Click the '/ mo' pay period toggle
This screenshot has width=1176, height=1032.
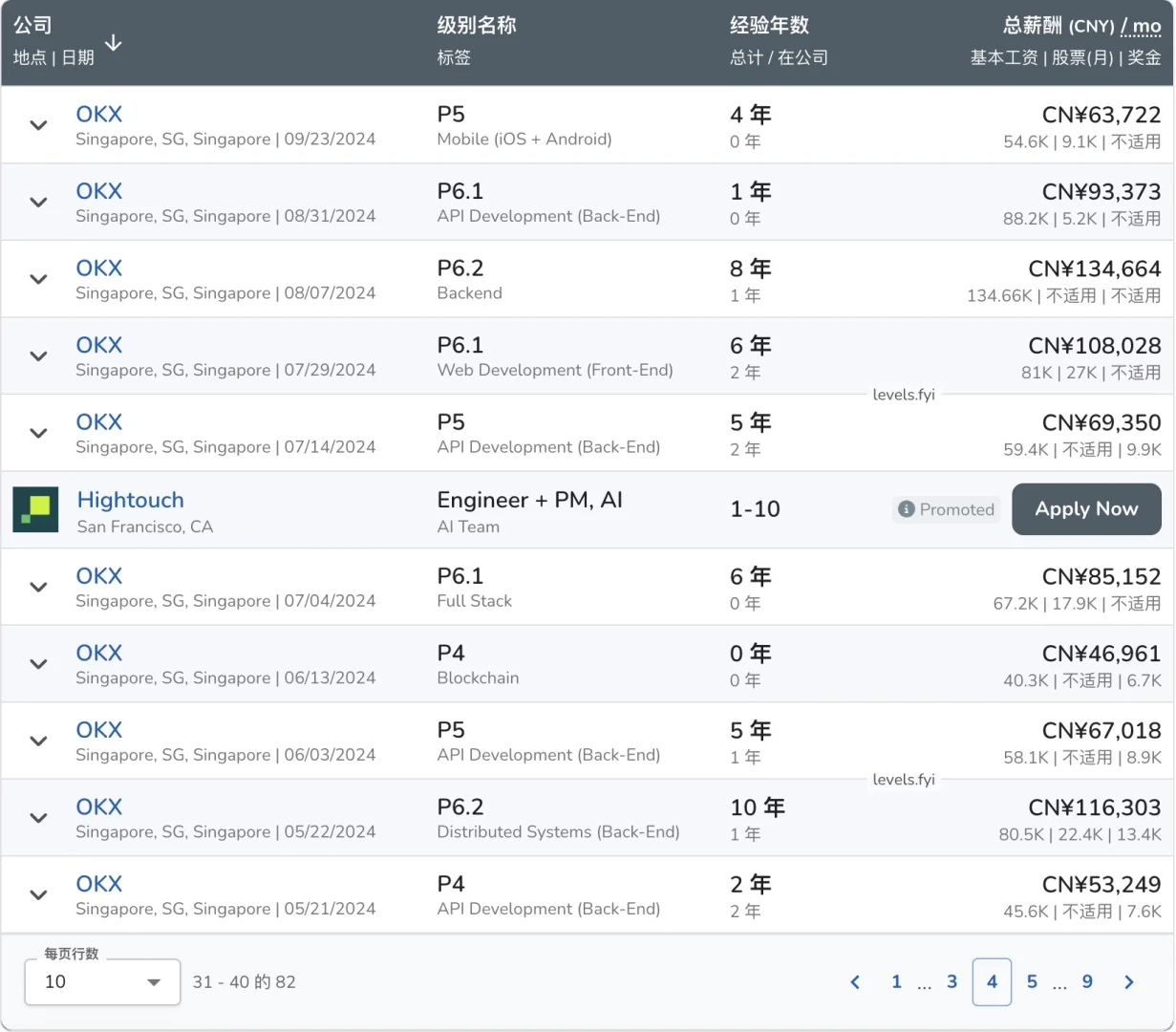point(1141,26)
